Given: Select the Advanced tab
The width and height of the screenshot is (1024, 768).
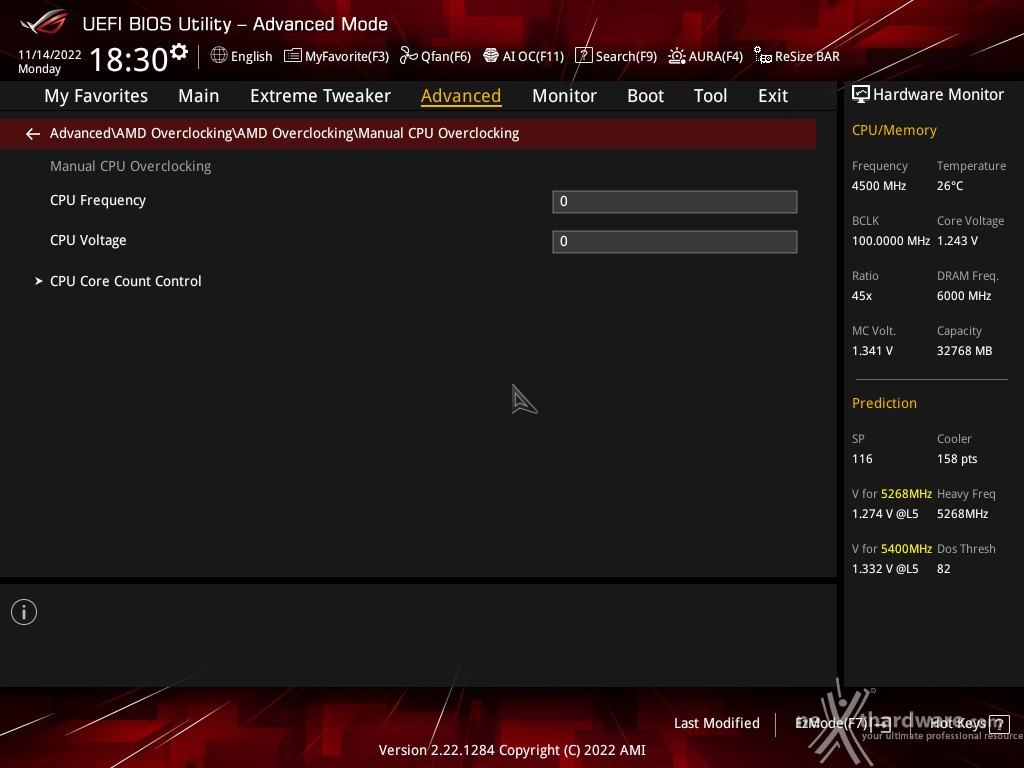Looking at the screenshot, I should click(461, 96).
